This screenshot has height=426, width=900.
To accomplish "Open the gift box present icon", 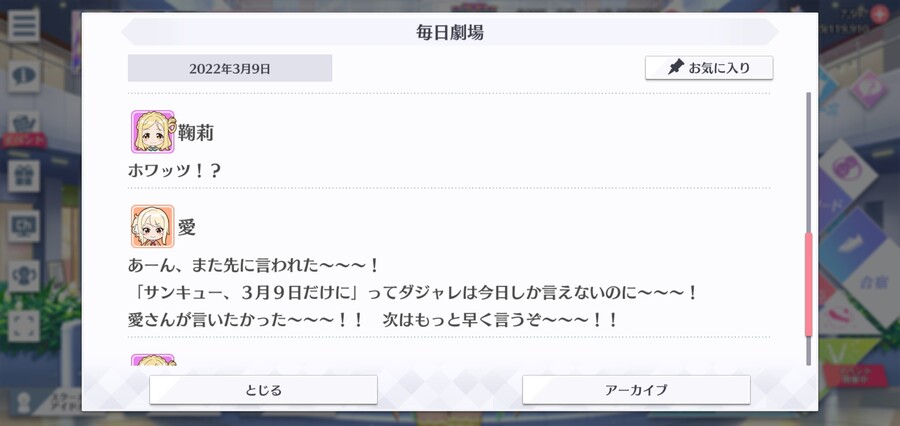I will point(24,176).
